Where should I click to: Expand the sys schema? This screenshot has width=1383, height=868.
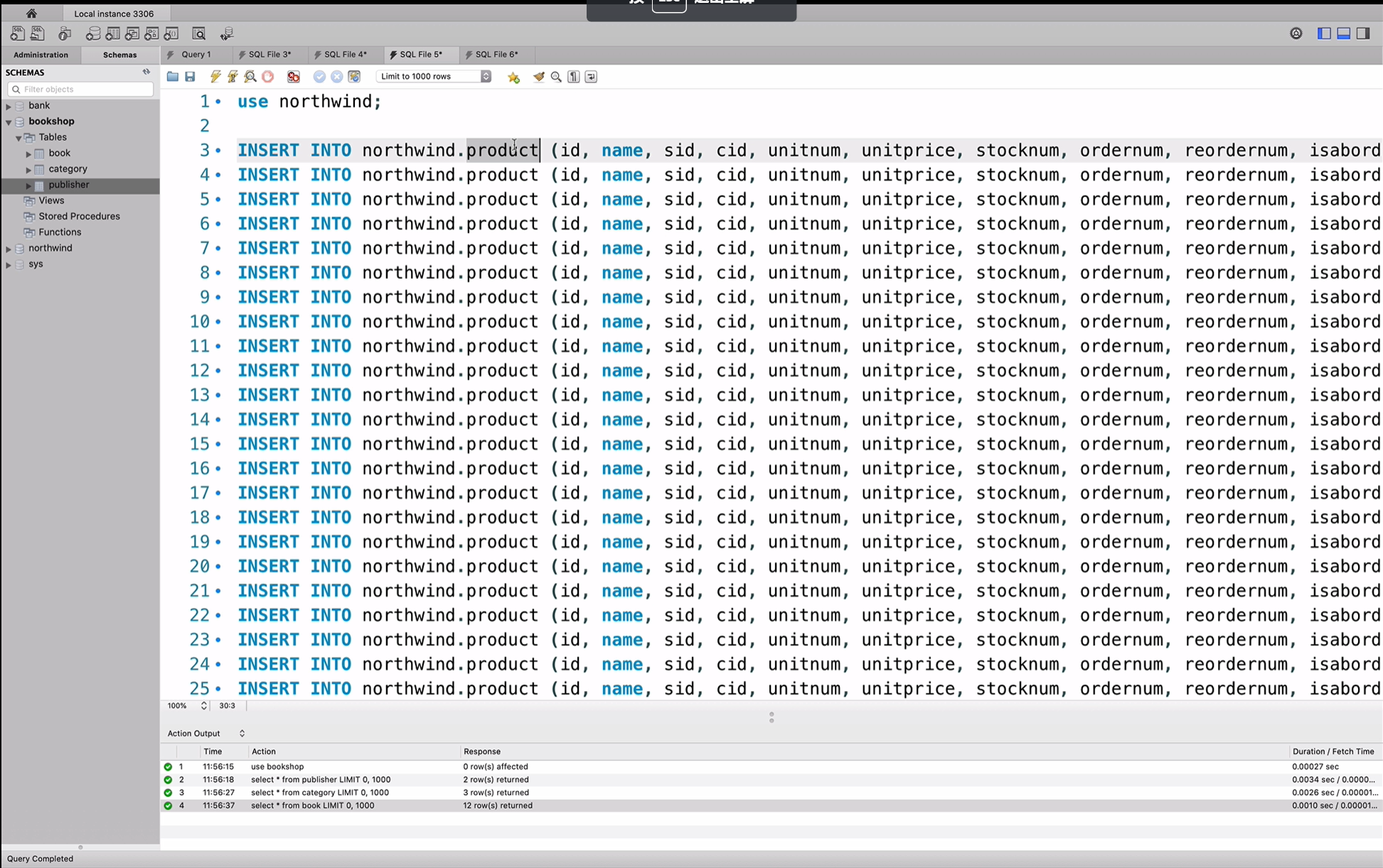click(9, 264)
